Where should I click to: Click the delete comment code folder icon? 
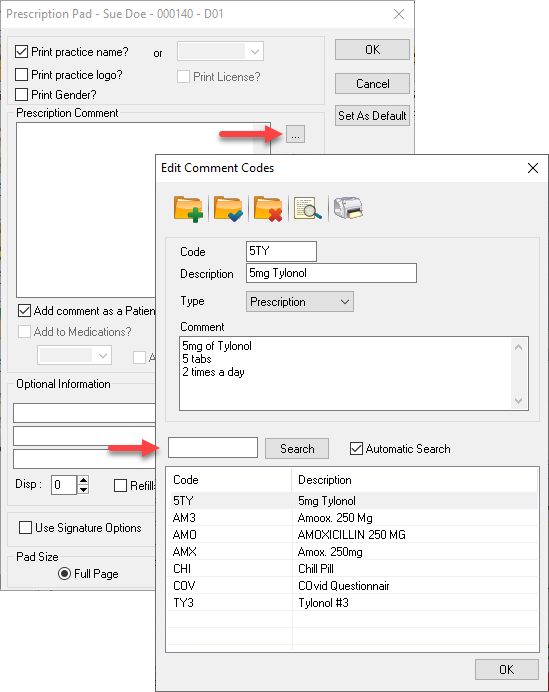[268, 209]
